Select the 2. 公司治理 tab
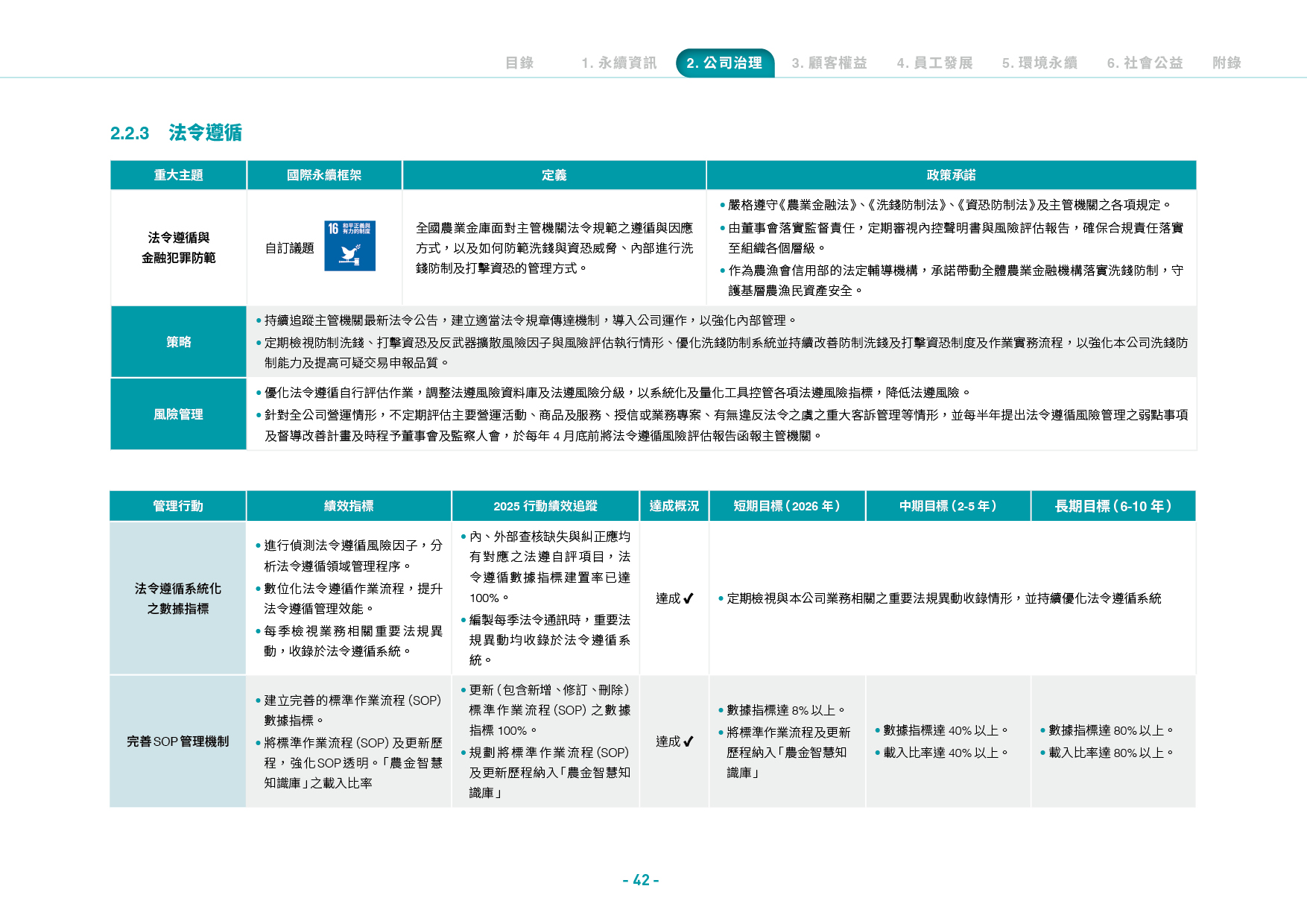 point(725,63)
